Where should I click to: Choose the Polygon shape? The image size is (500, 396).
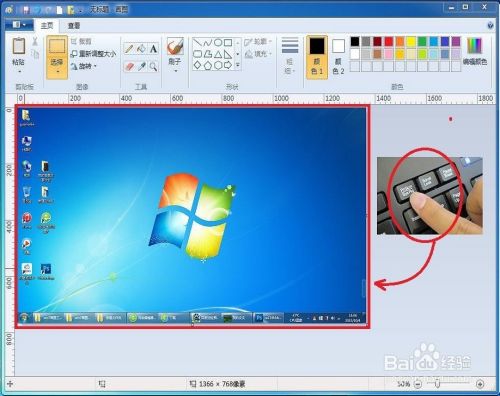coord(208,54)
